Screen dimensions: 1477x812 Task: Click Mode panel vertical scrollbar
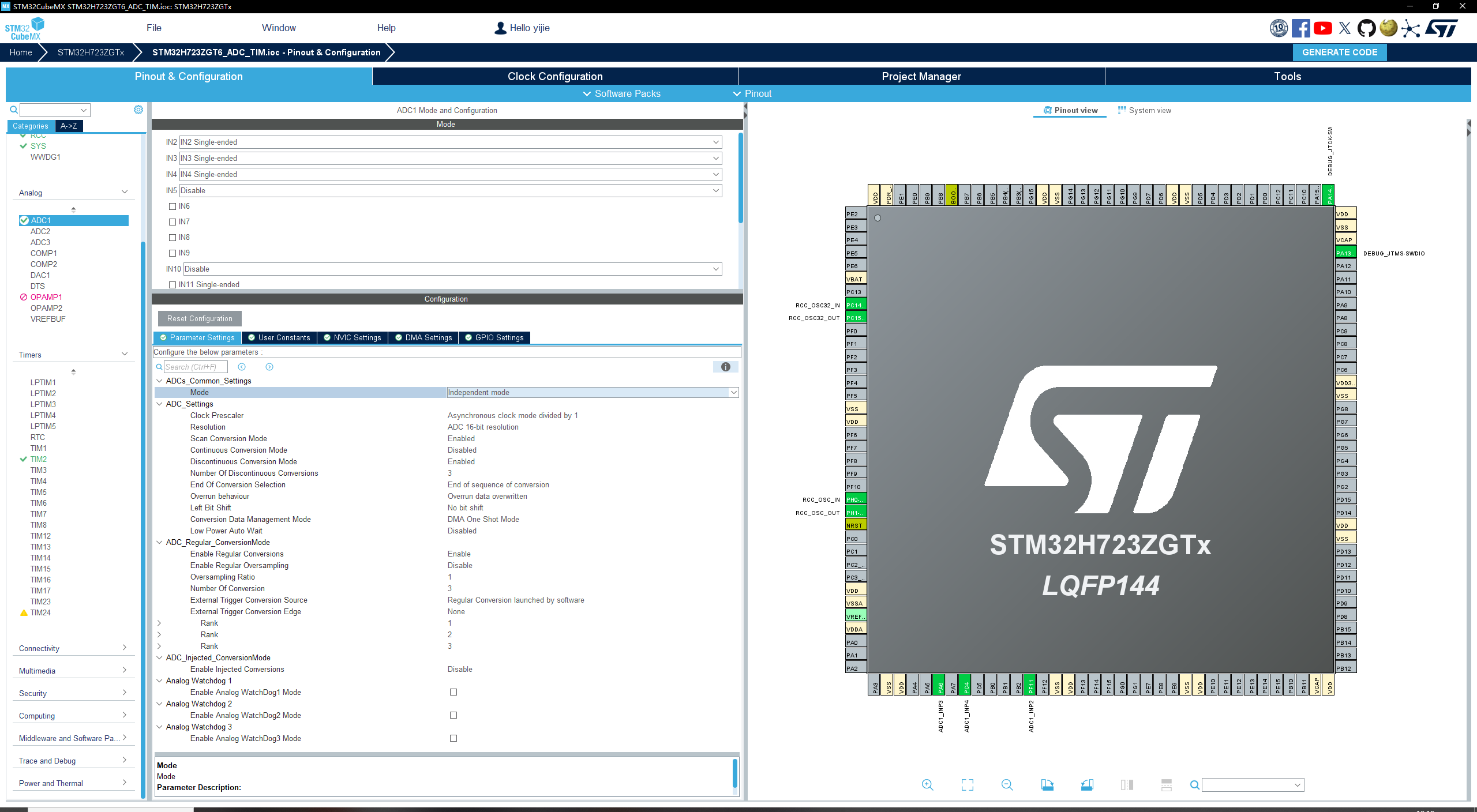pos(740,179)
